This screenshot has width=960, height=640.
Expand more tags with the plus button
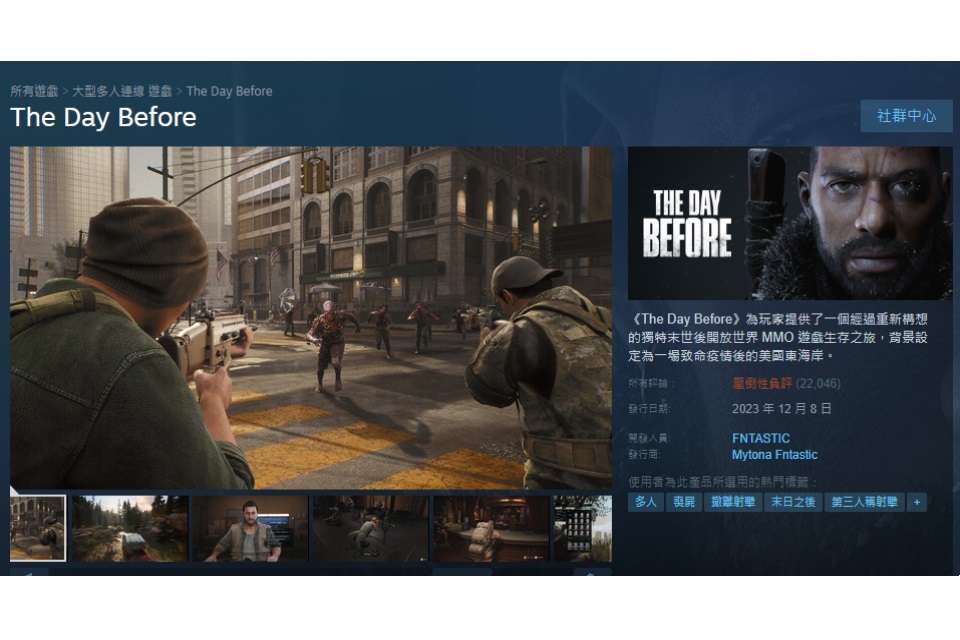917,502
